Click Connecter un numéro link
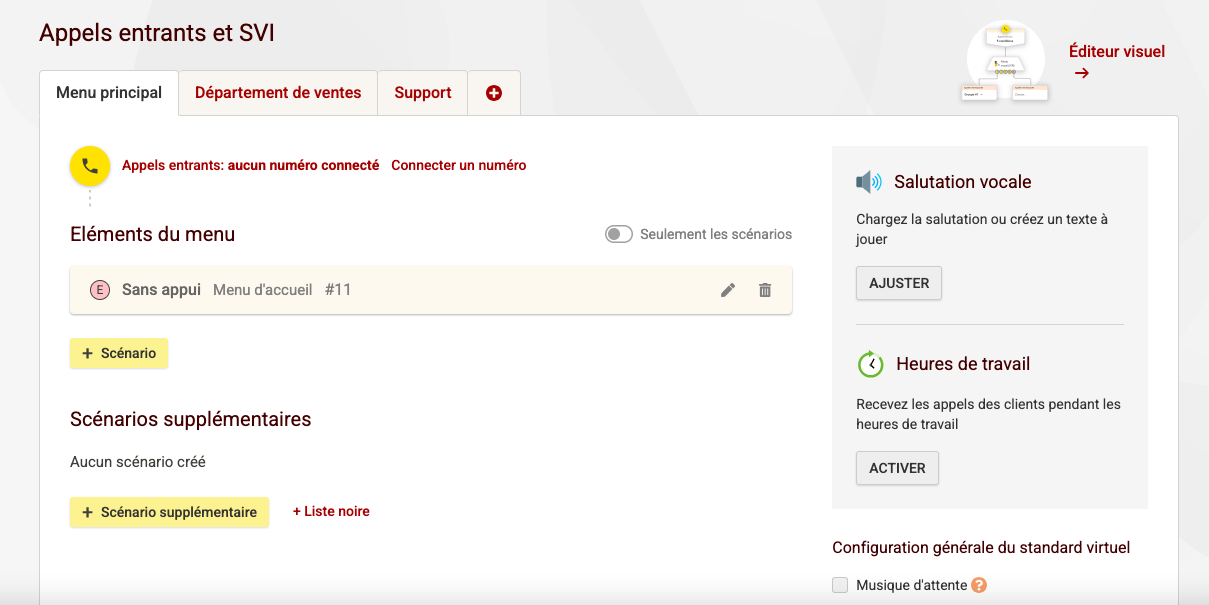1209x605 pixels. [458, 165]
